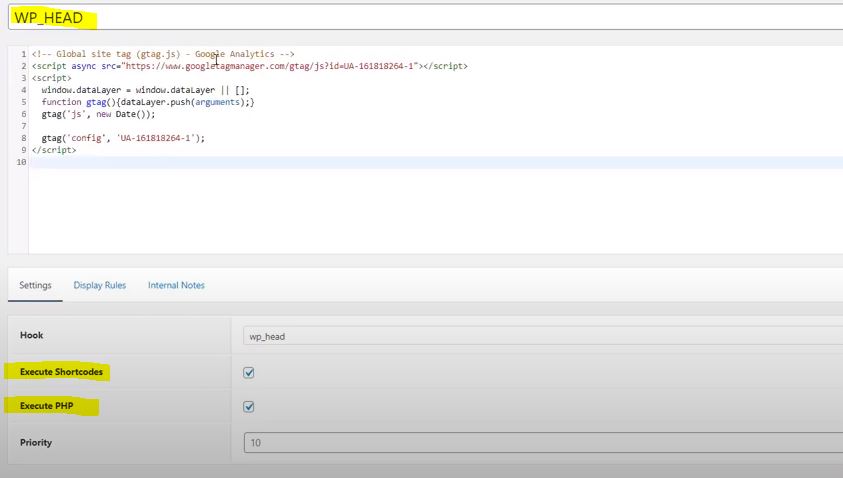Click the Priority setting label

[x=36, y=443]
